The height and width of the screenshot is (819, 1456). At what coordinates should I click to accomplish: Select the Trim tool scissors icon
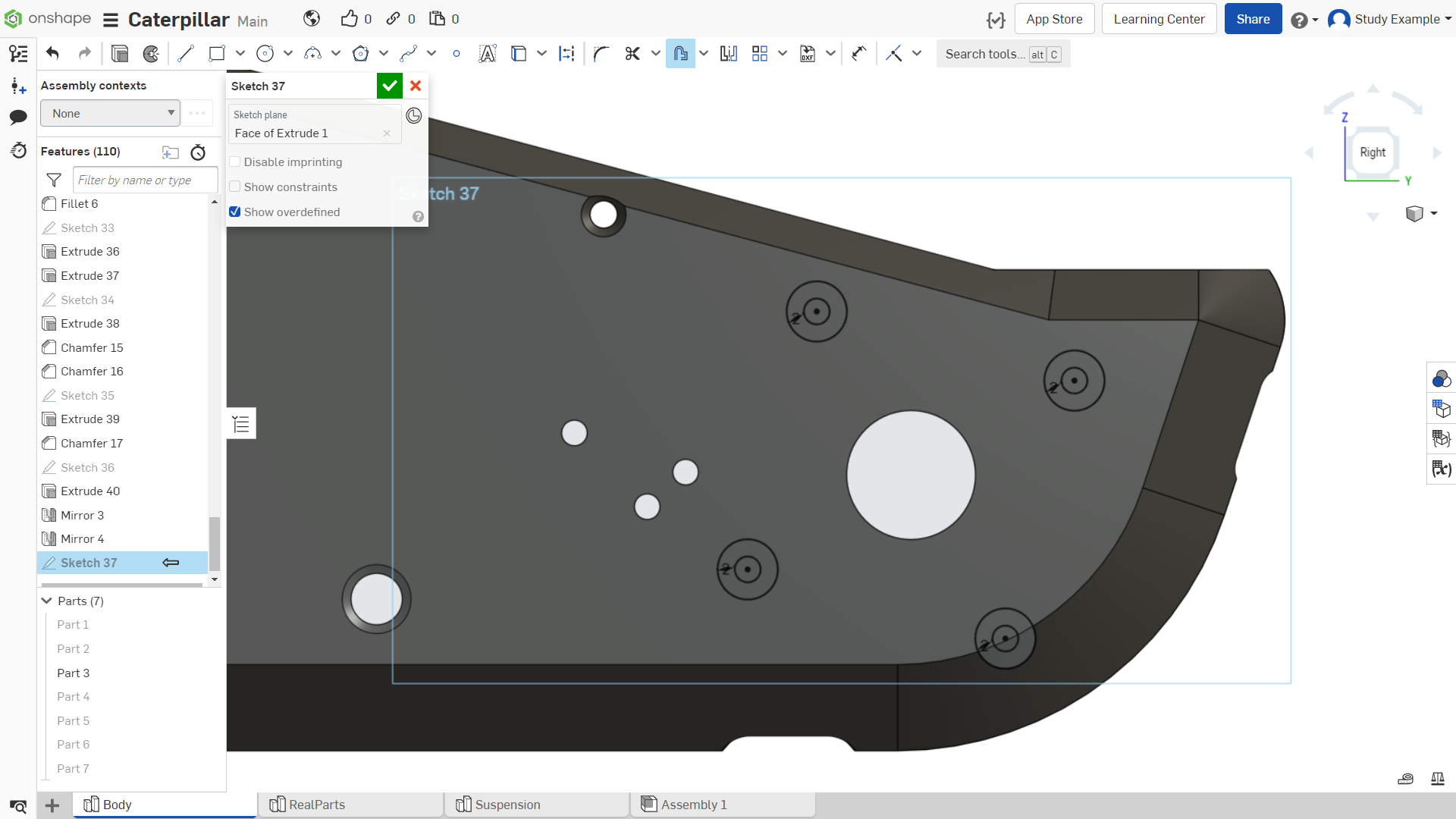pyautogui.click(x=632, y=54)
